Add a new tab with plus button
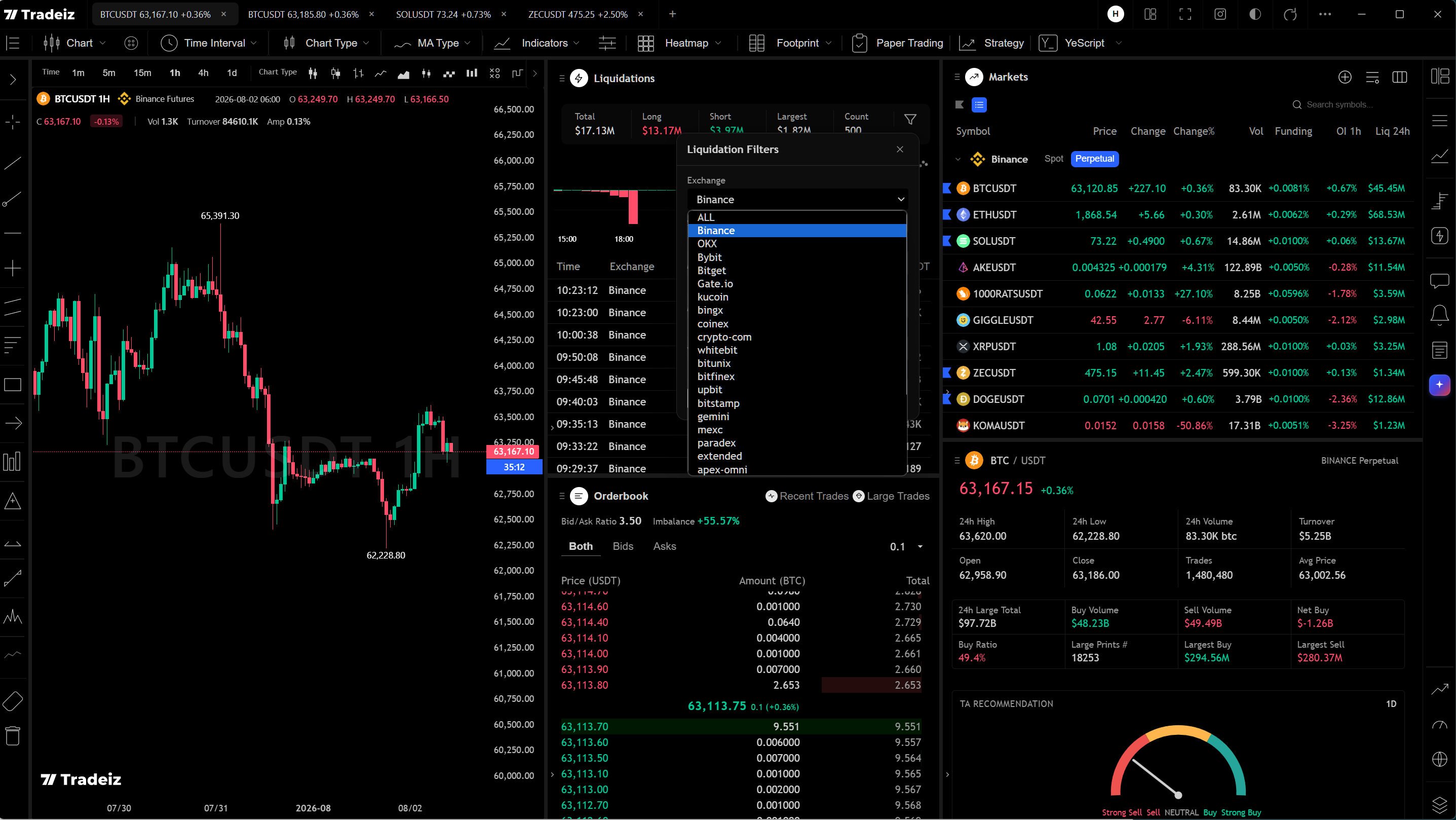The height and width of the screenshot is (820, 1456). tap(673, 14)
